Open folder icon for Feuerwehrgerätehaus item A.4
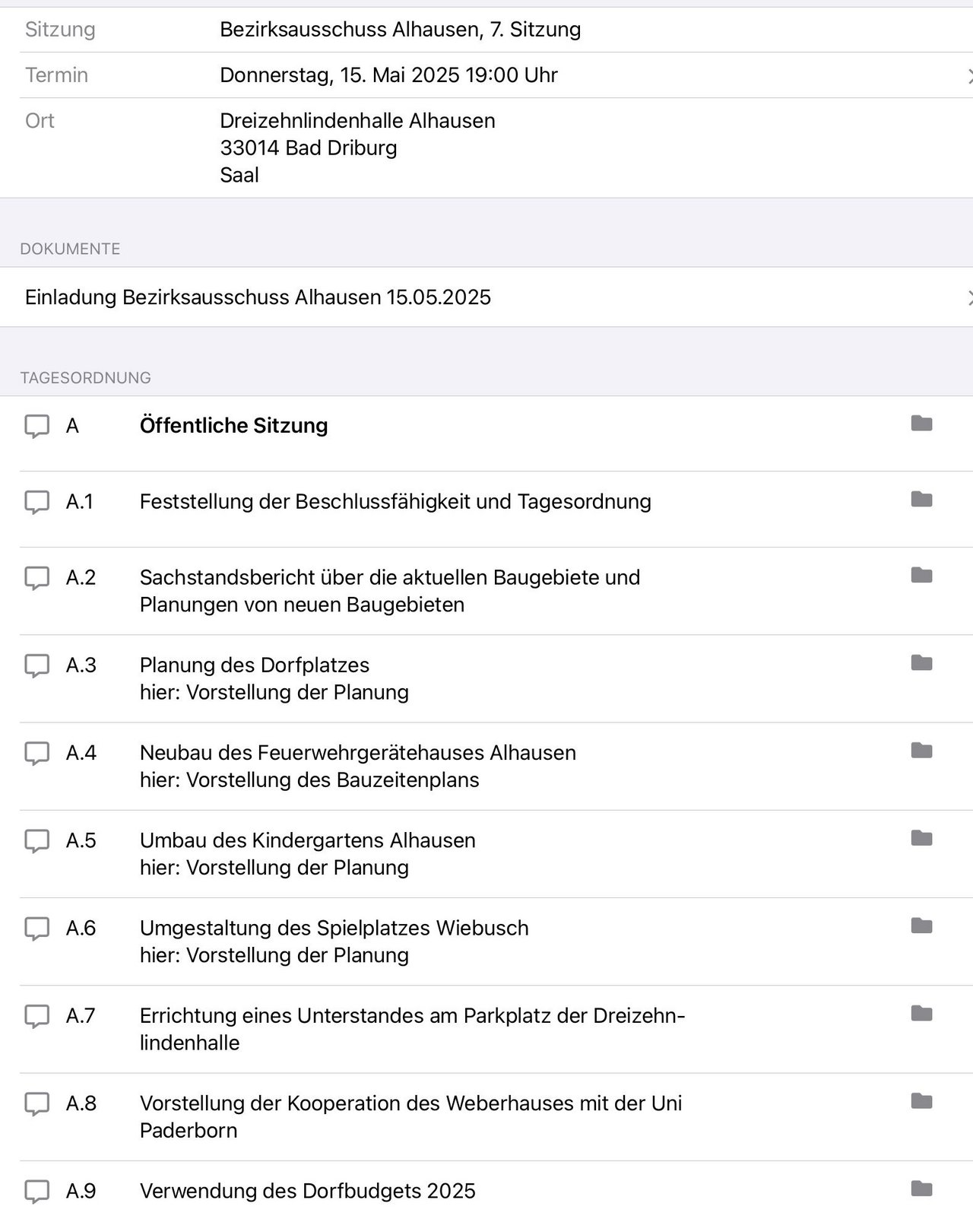This screenshot has width=973, height=1232. pyautogui.click(x=921, y=751)
